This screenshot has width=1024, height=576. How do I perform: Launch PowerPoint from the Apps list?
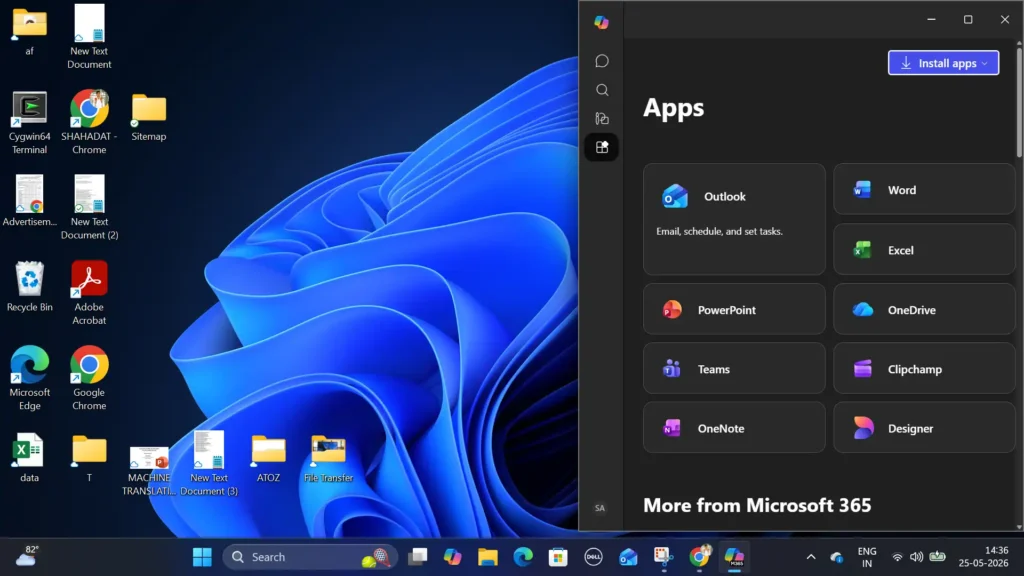734,310
